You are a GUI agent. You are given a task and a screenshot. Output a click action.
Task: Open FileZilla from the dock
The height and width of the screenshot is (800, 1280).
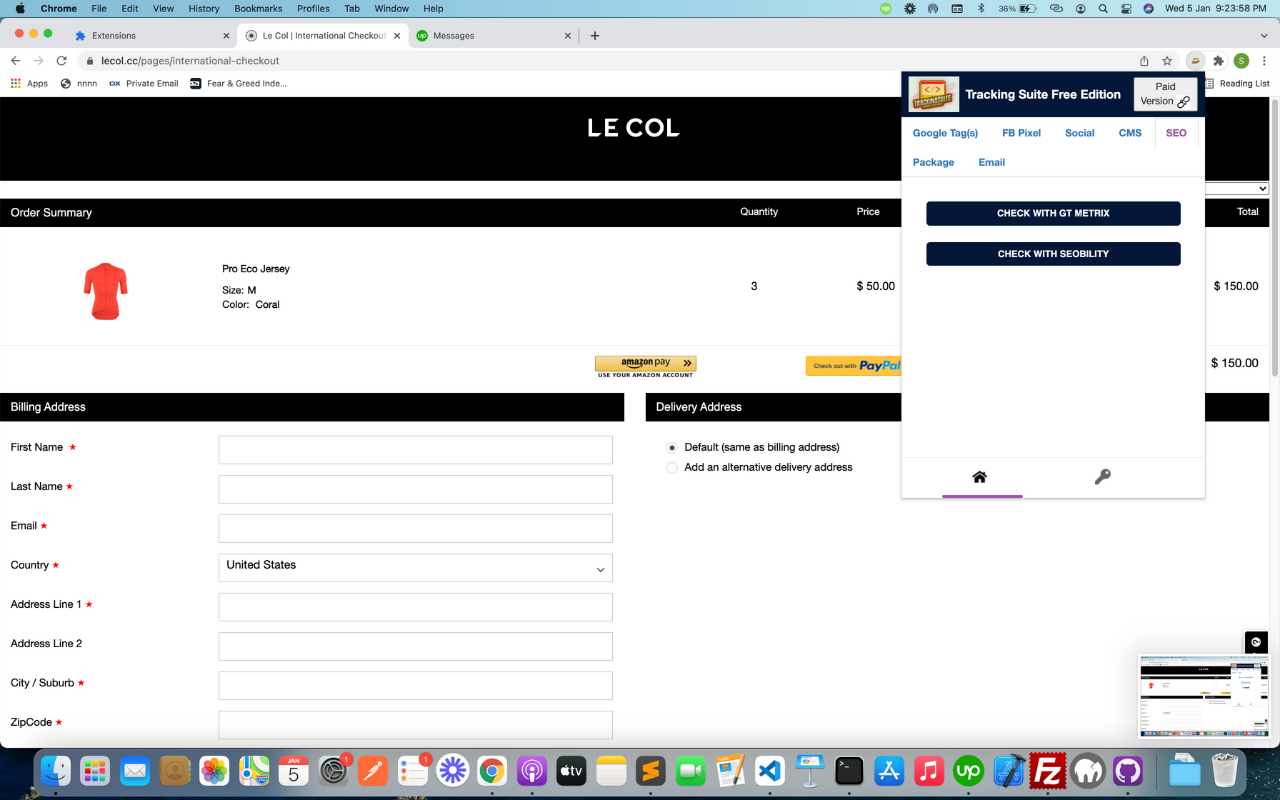click(1047, 770)
